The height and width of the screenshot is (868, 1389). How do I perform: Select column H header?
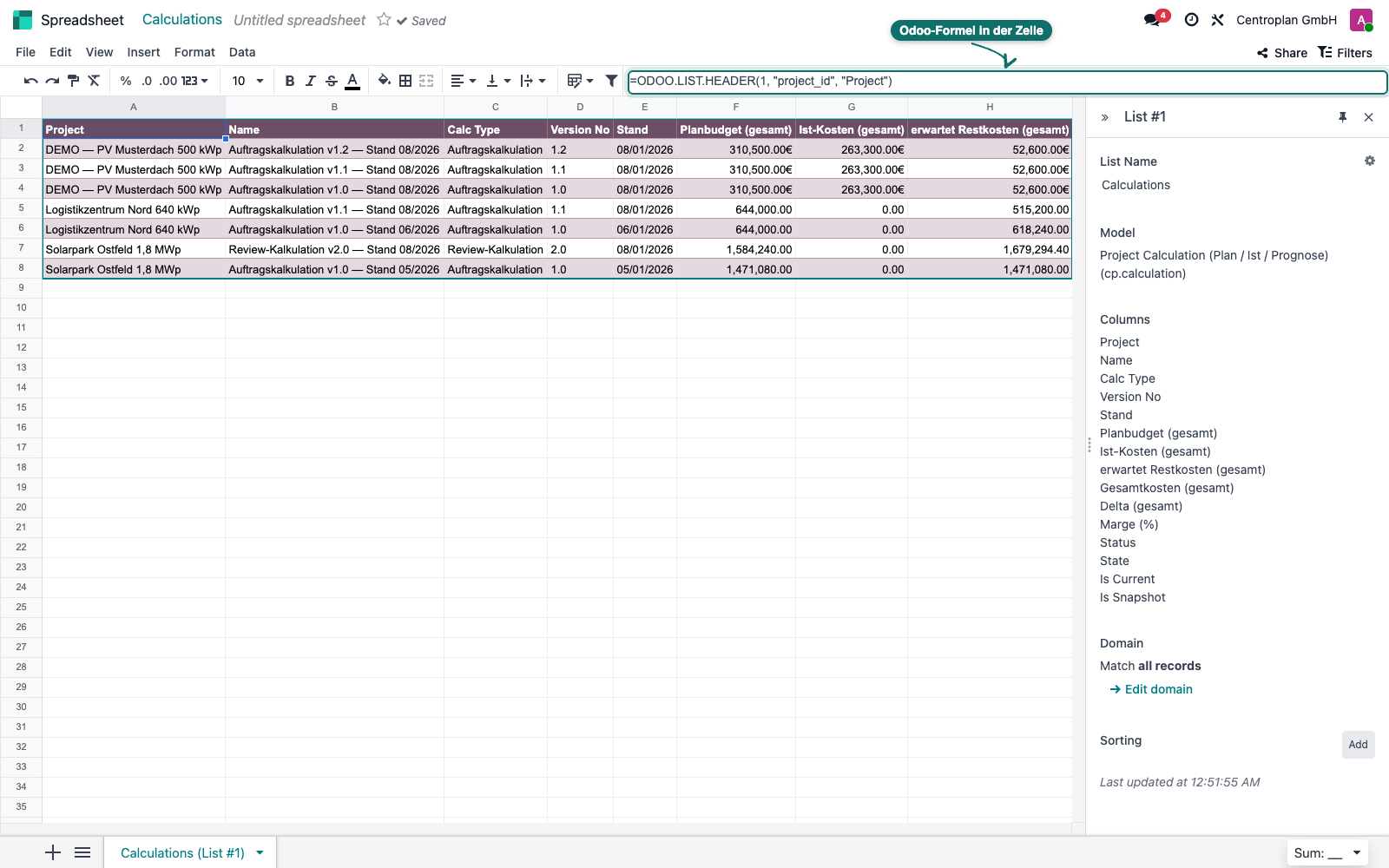tap(990, 107)
